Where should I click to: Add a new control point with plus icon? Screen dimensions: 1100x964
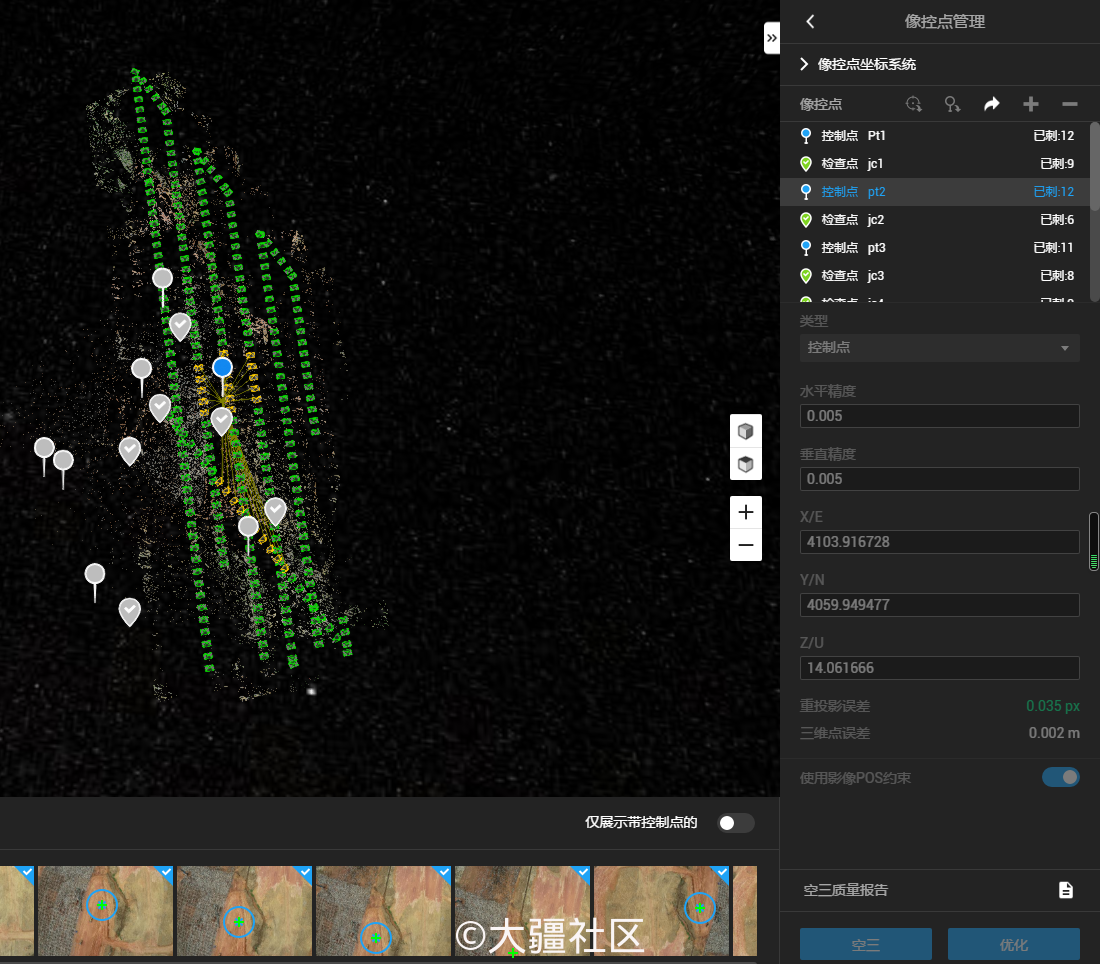tap(1031, 104)
